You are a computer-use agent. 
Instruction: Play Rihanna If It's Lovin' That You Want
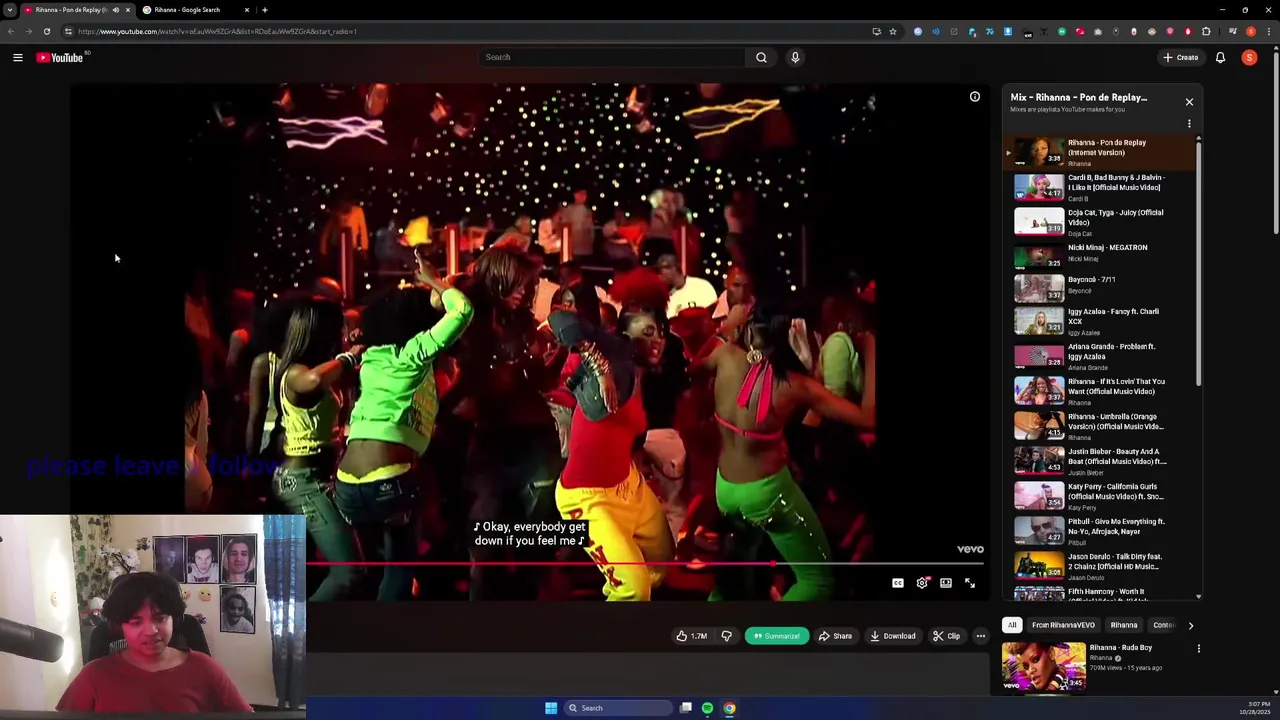point(1100,391)
